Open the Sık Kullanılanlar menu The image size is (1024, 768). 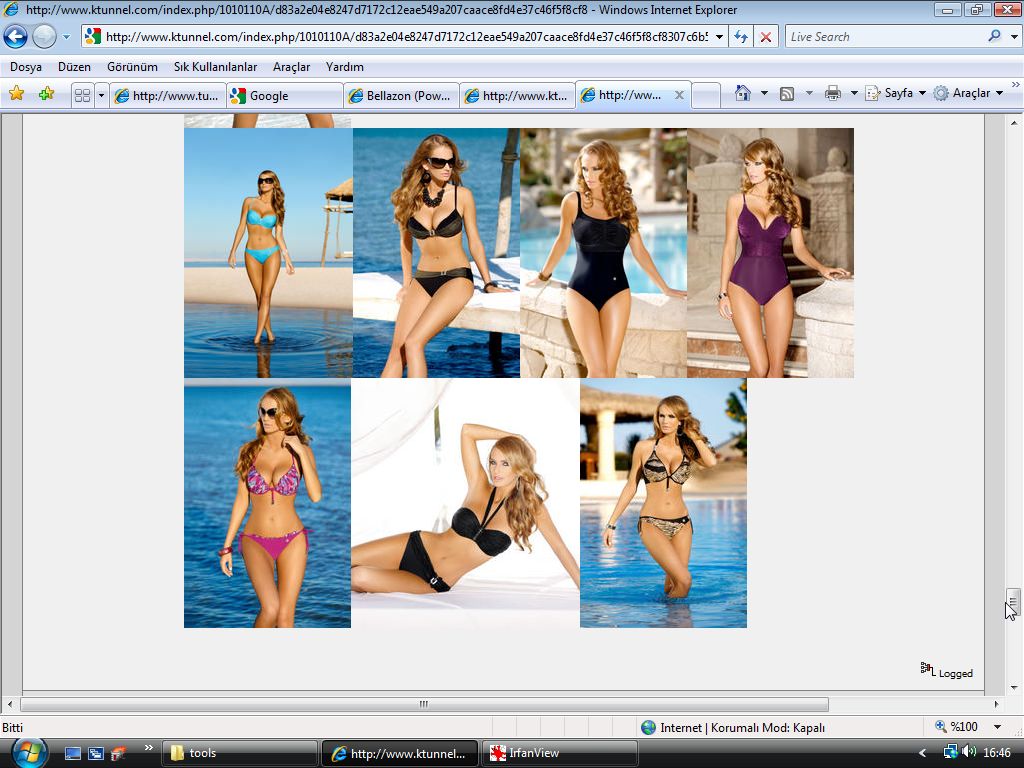pyautogui.click(x=215, y=67)
